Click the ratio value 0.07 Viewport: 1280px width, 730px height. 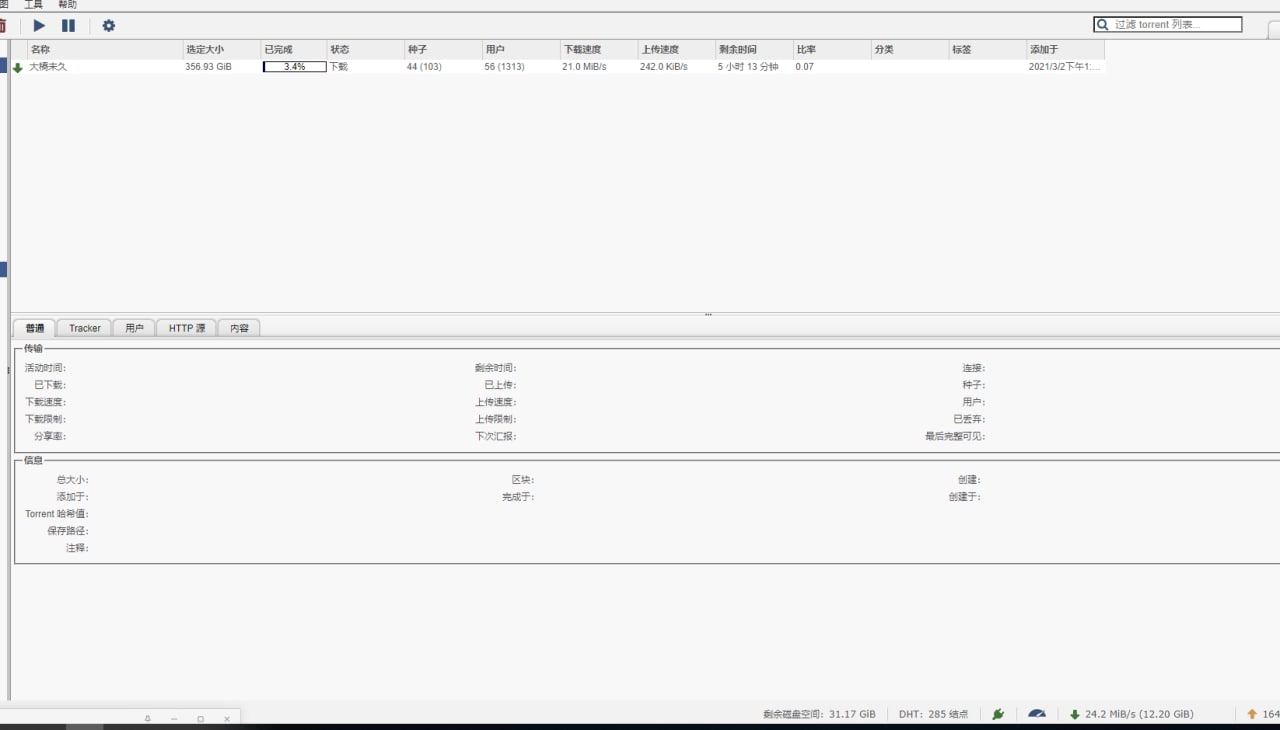(x=805, y=67)
